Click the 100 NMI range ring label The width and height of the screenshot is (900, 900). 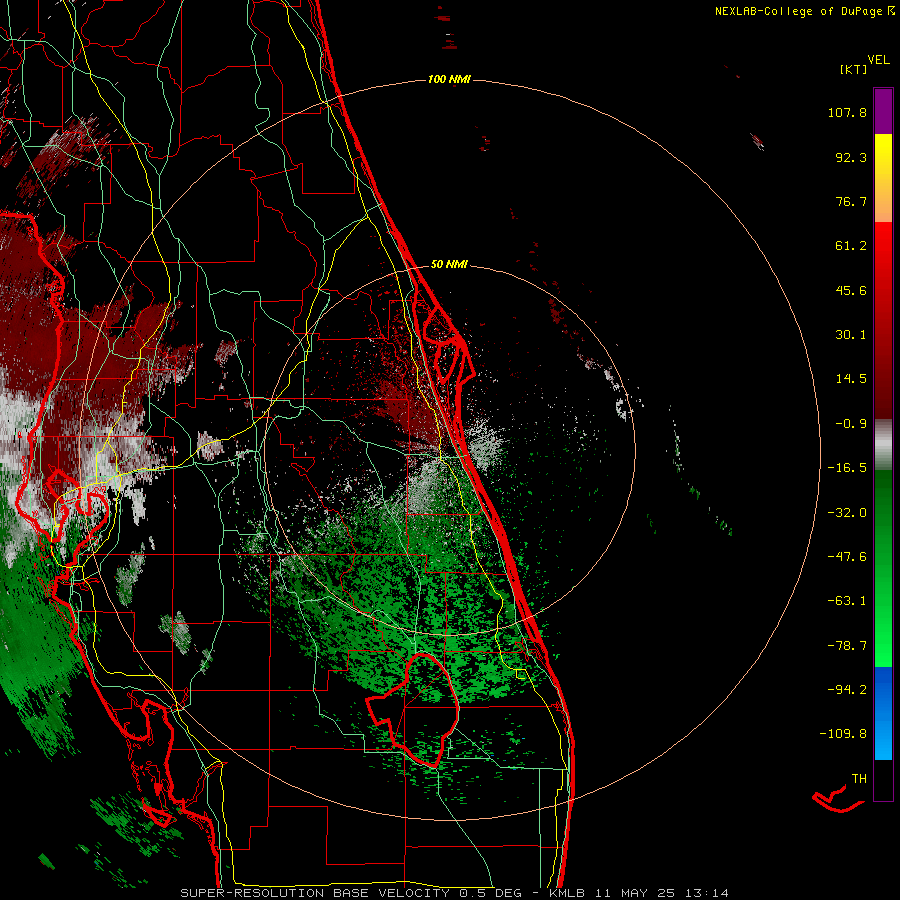coord(449,79)
